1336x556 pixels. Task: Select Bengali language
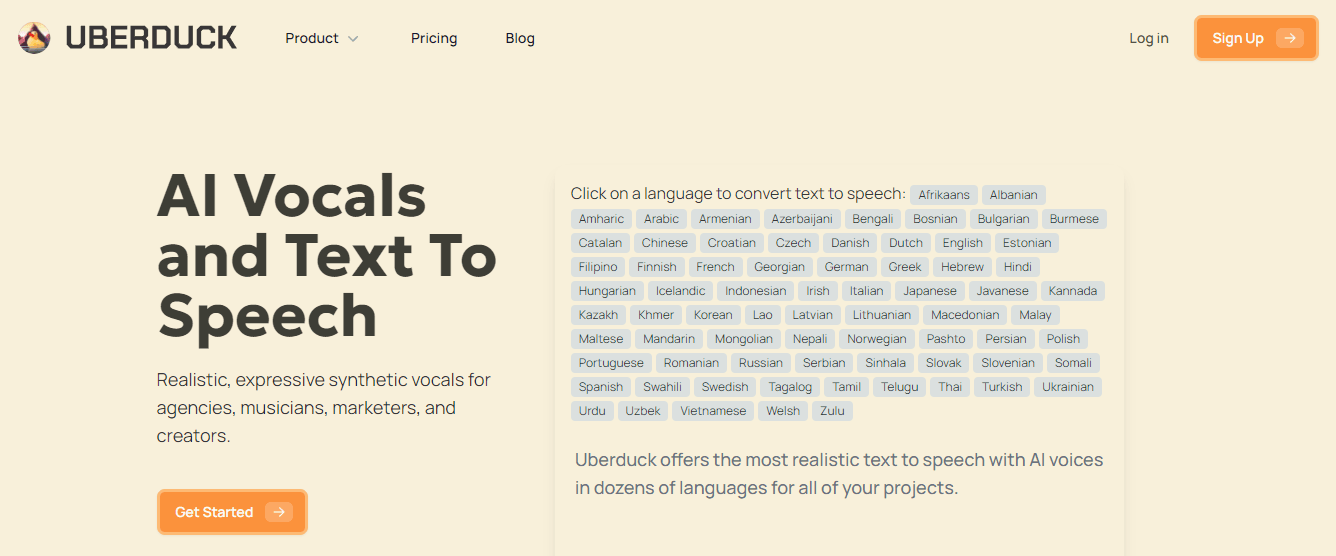tap(873, 219)
